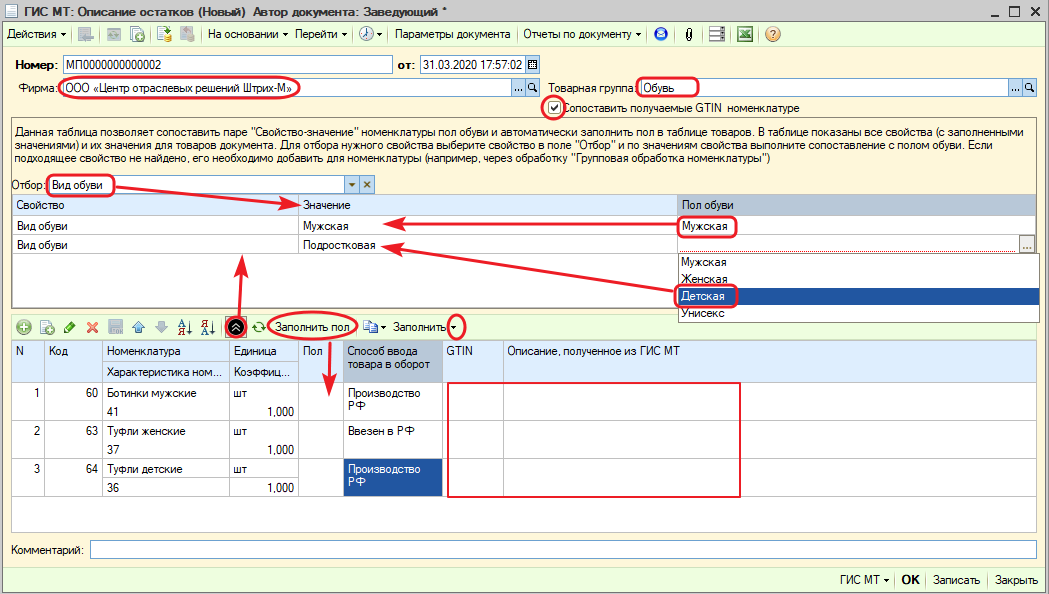Open the 'ГИС МТ' dropdown at bottom
The image size is (1049, 594).
[865, 580]
